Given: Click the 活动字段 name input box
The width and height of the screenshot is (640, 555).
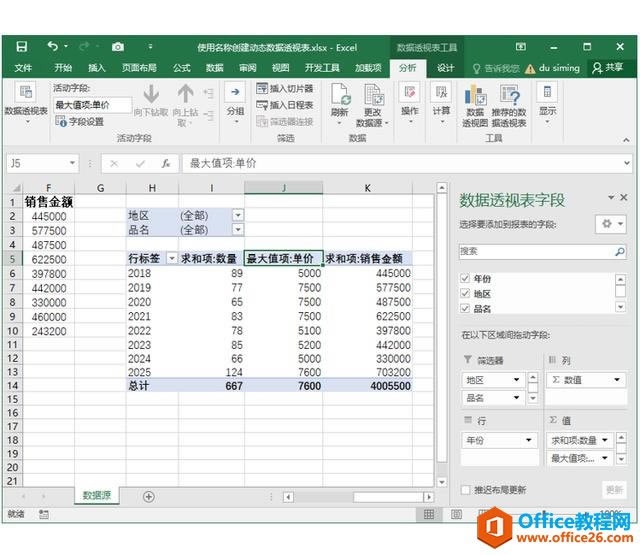Looking at the screenshot, I should (92, 105).
